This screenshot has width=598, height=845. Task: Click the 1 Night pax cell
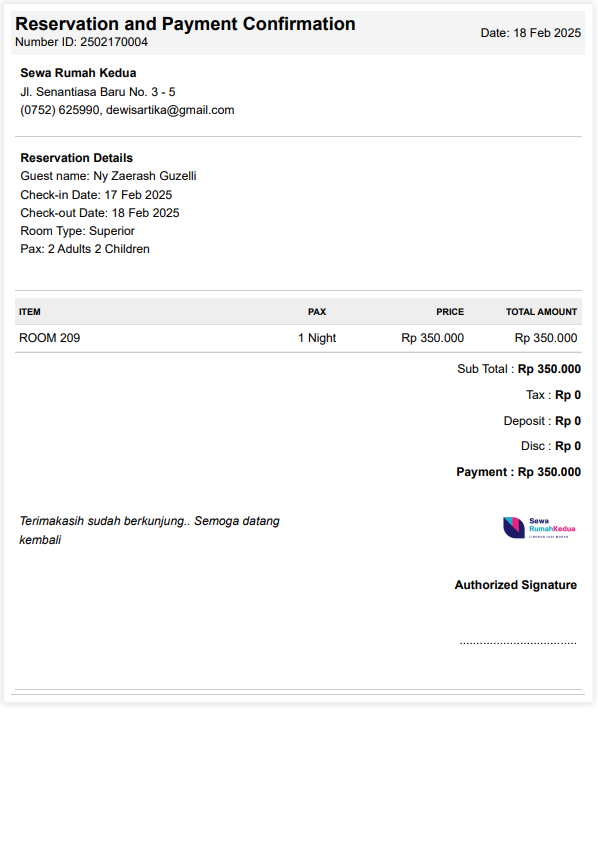317,338
